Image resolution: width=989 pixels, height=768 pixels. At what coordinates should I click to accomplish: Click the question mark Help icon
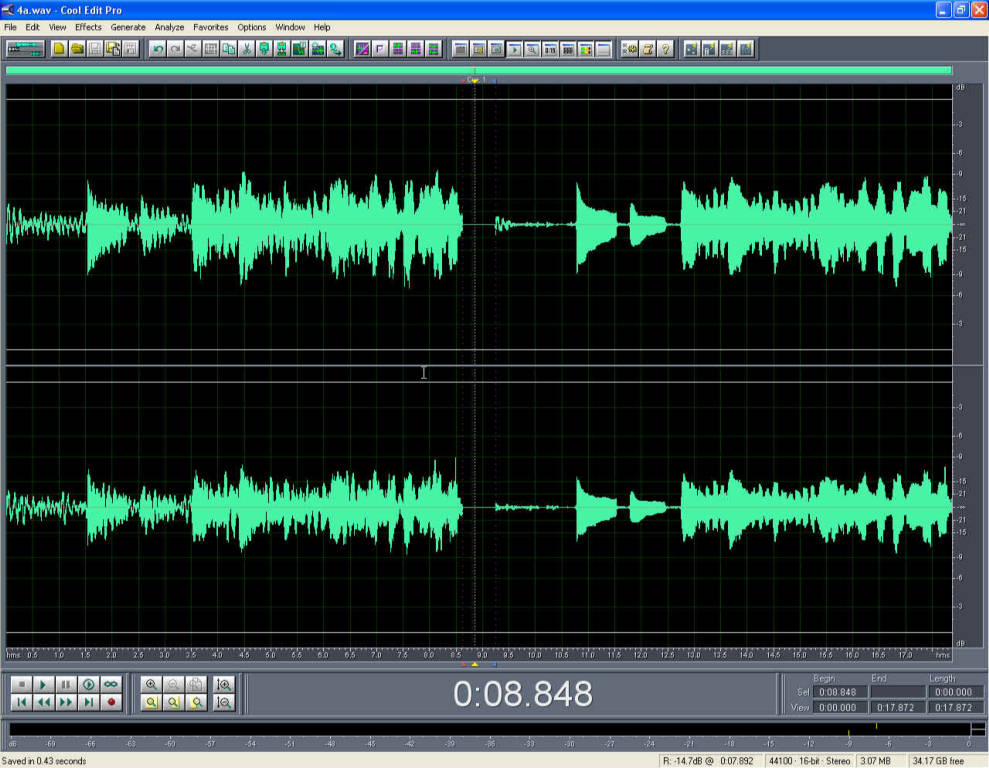click(665, 48)
